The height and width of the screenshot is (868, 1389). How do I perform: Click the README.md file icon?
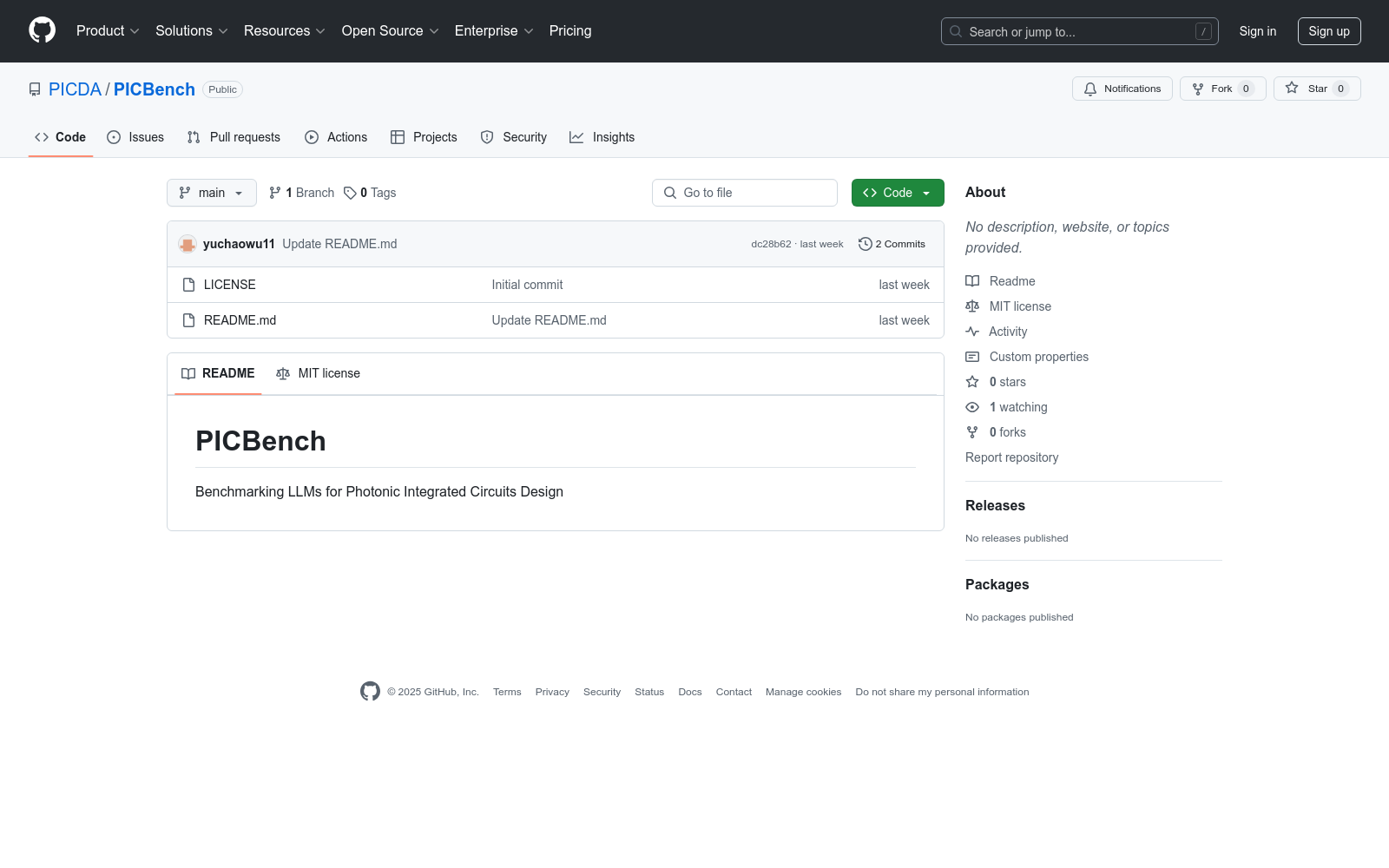point(188,320)
